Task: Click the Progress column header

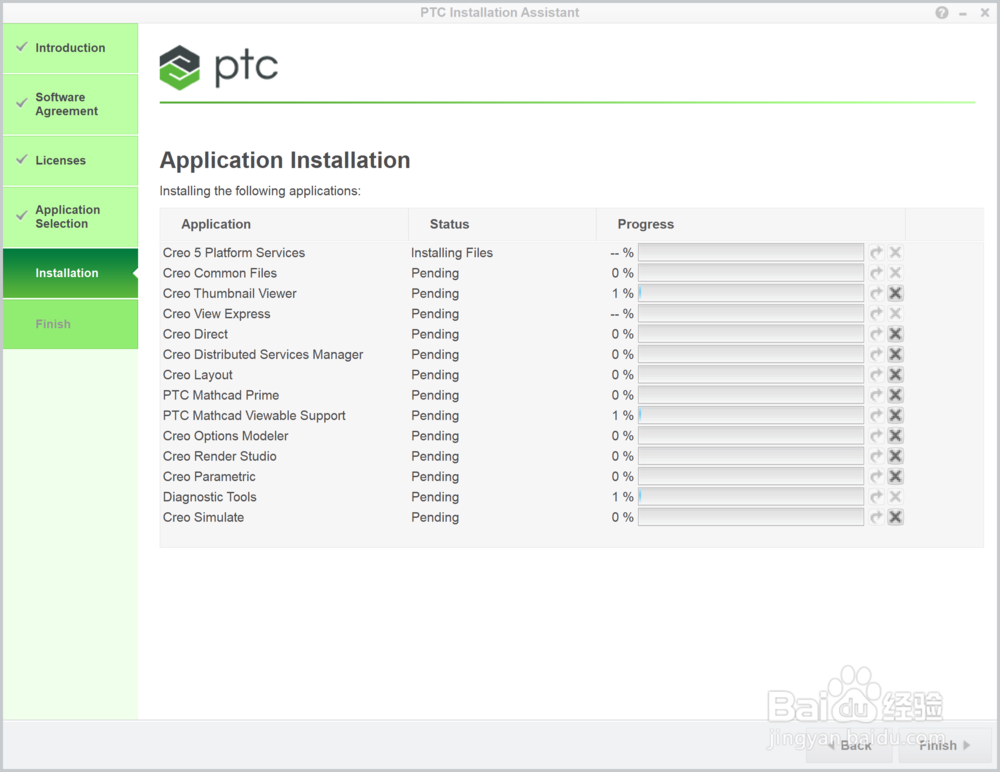Action: click(x=751, y=224)
